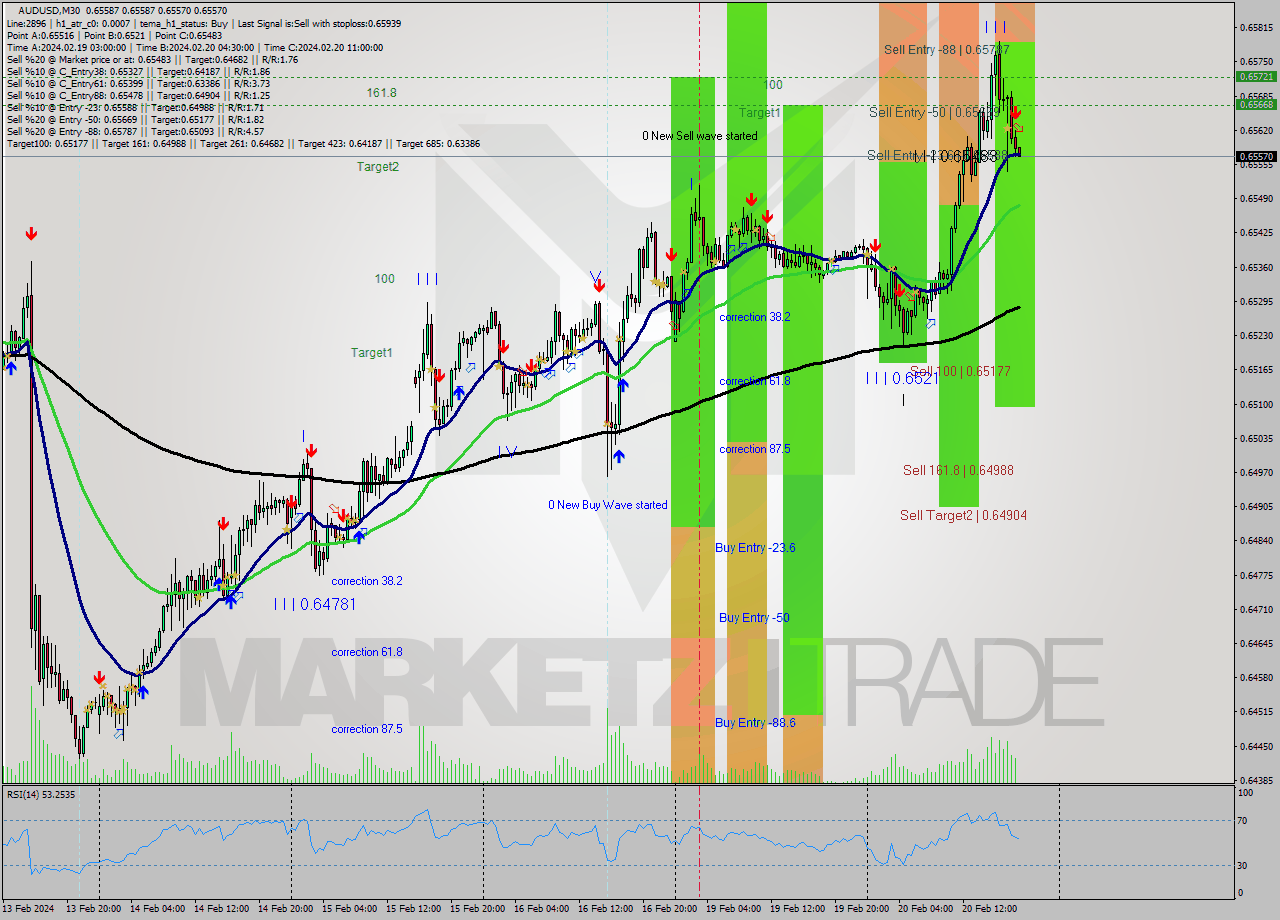Click the green 161.8 Fibonacci label
1280x920 pixels.
click(381, 92)
